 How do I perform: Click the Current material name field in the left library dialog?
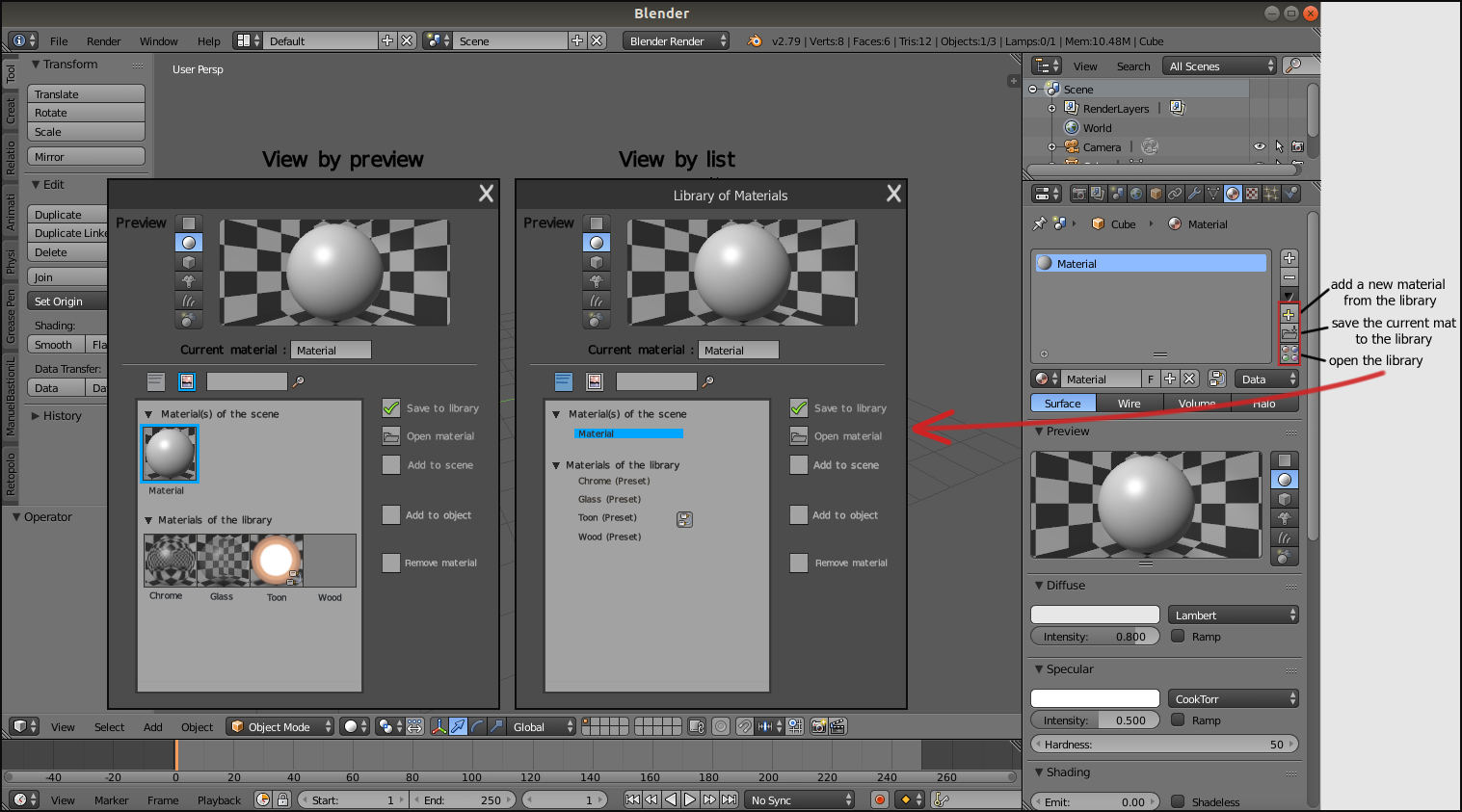[331, 351]
